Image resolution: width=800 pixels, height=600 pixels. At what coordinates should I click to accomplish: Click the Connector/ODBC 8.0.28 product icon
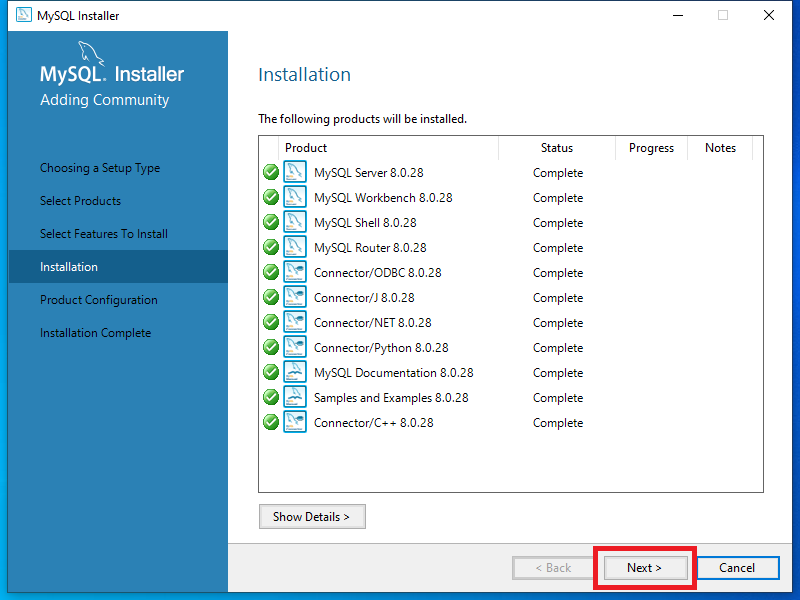[295, 272]
